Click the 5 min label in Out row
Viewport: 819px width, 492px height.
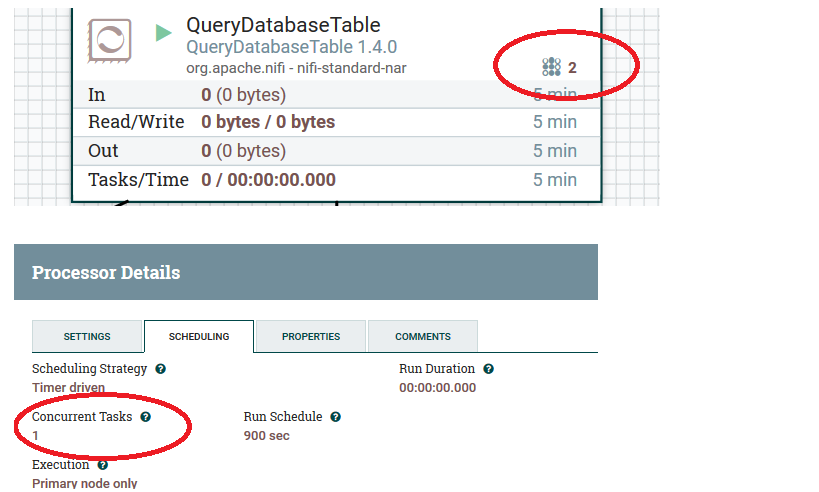[x=555, y=150]
